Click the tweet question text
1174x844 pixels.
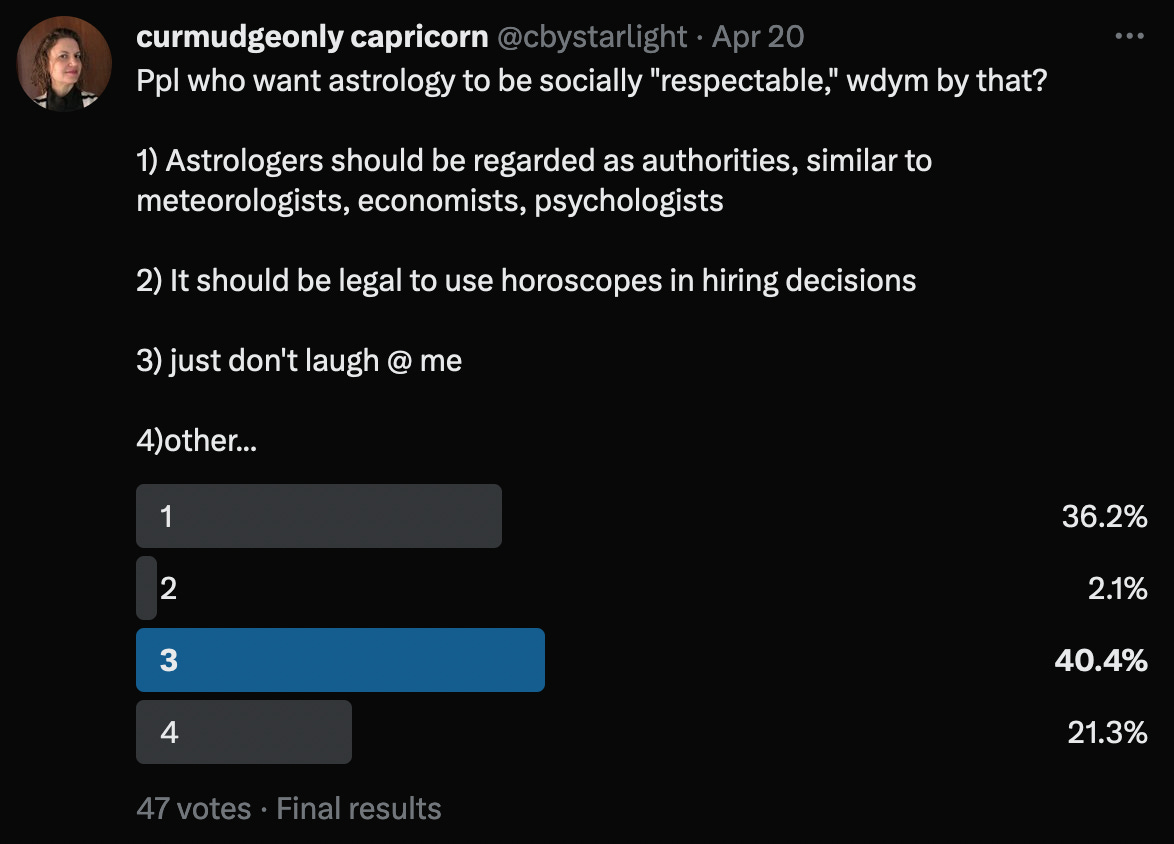(x=592, y=80)
